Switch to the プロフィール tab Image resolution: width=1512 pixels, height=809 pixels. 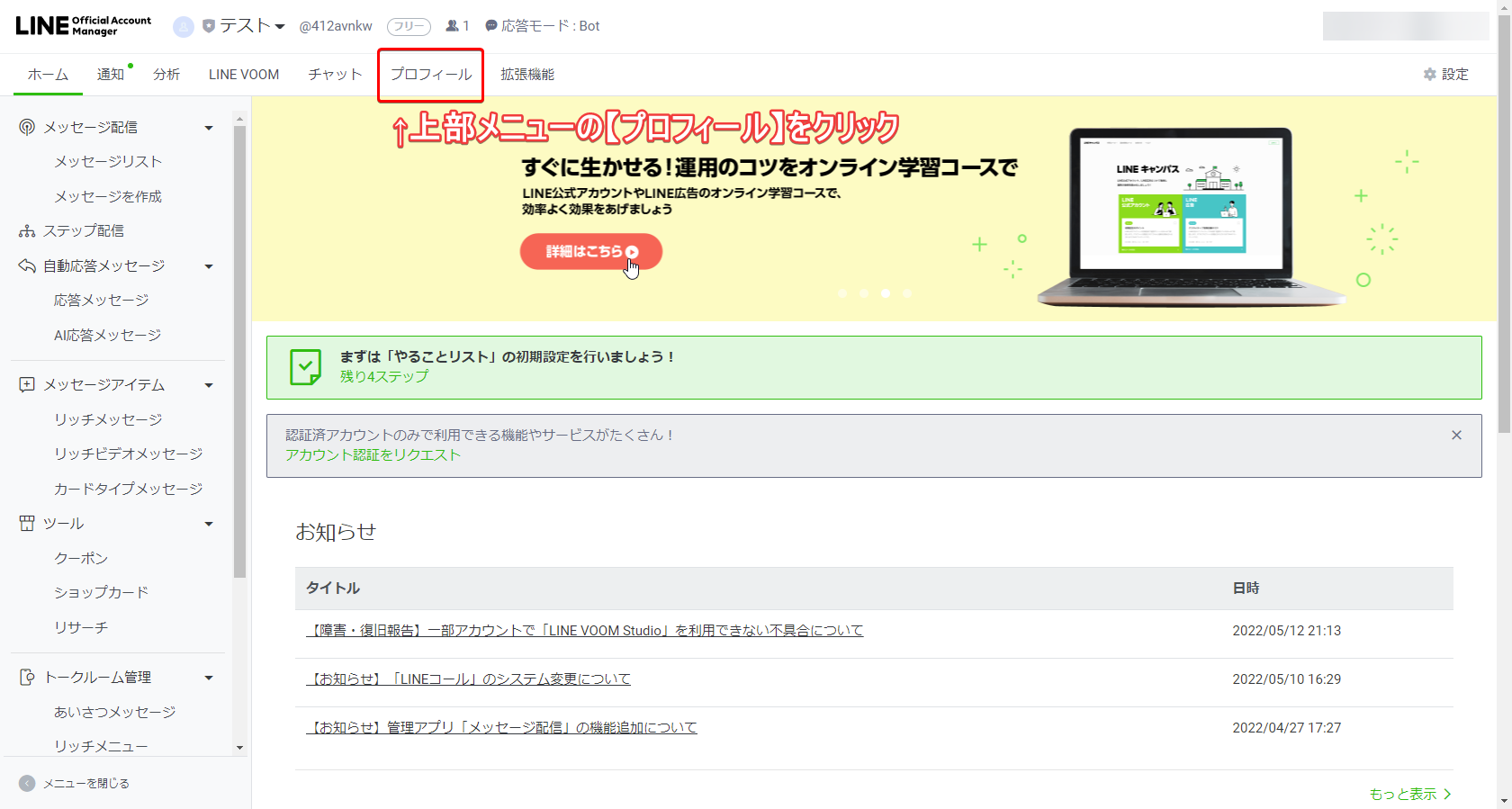click(x=430, y=75)
